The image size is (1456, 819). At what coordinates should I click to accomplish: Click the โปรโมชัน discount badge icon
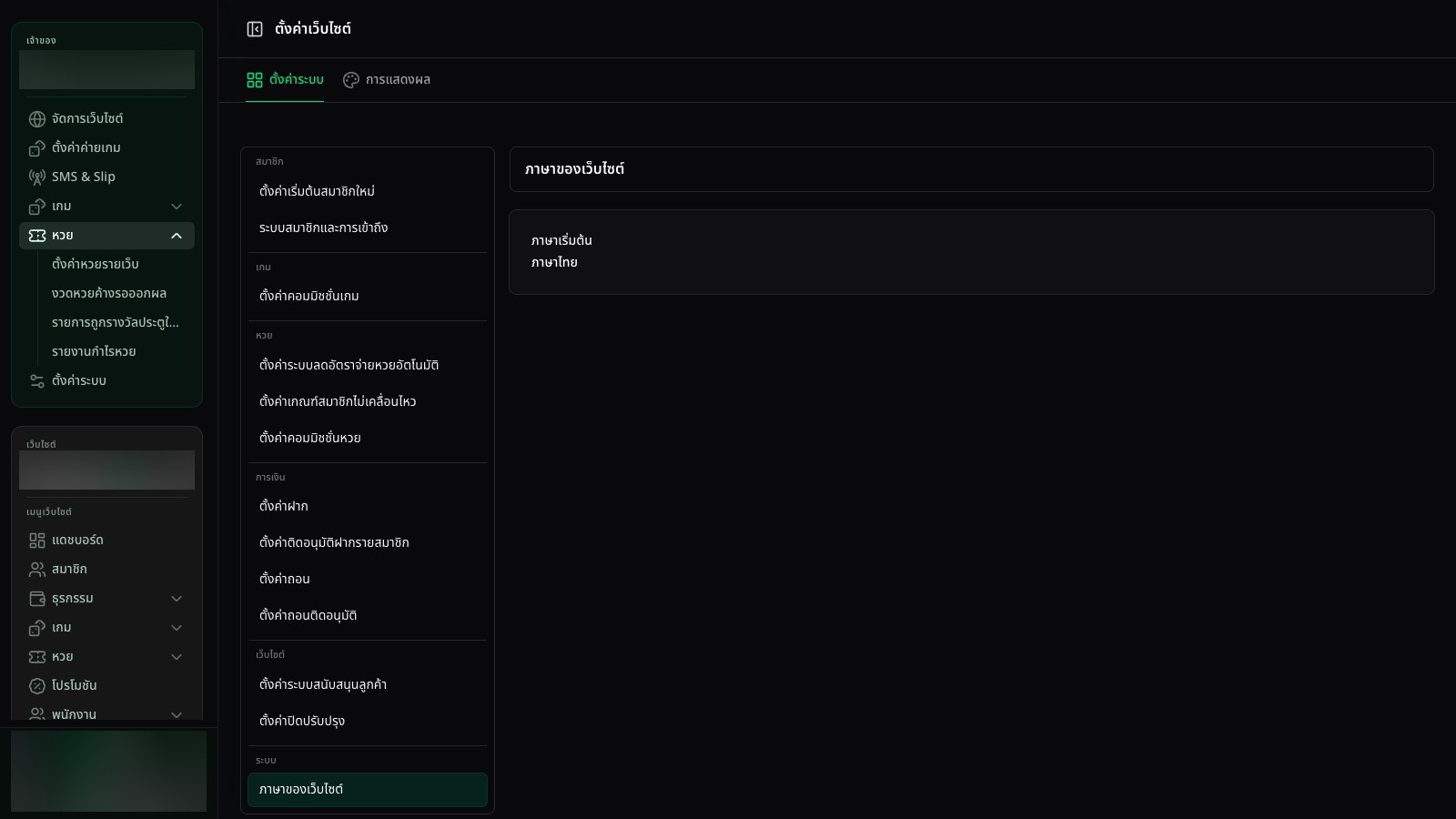37,686
